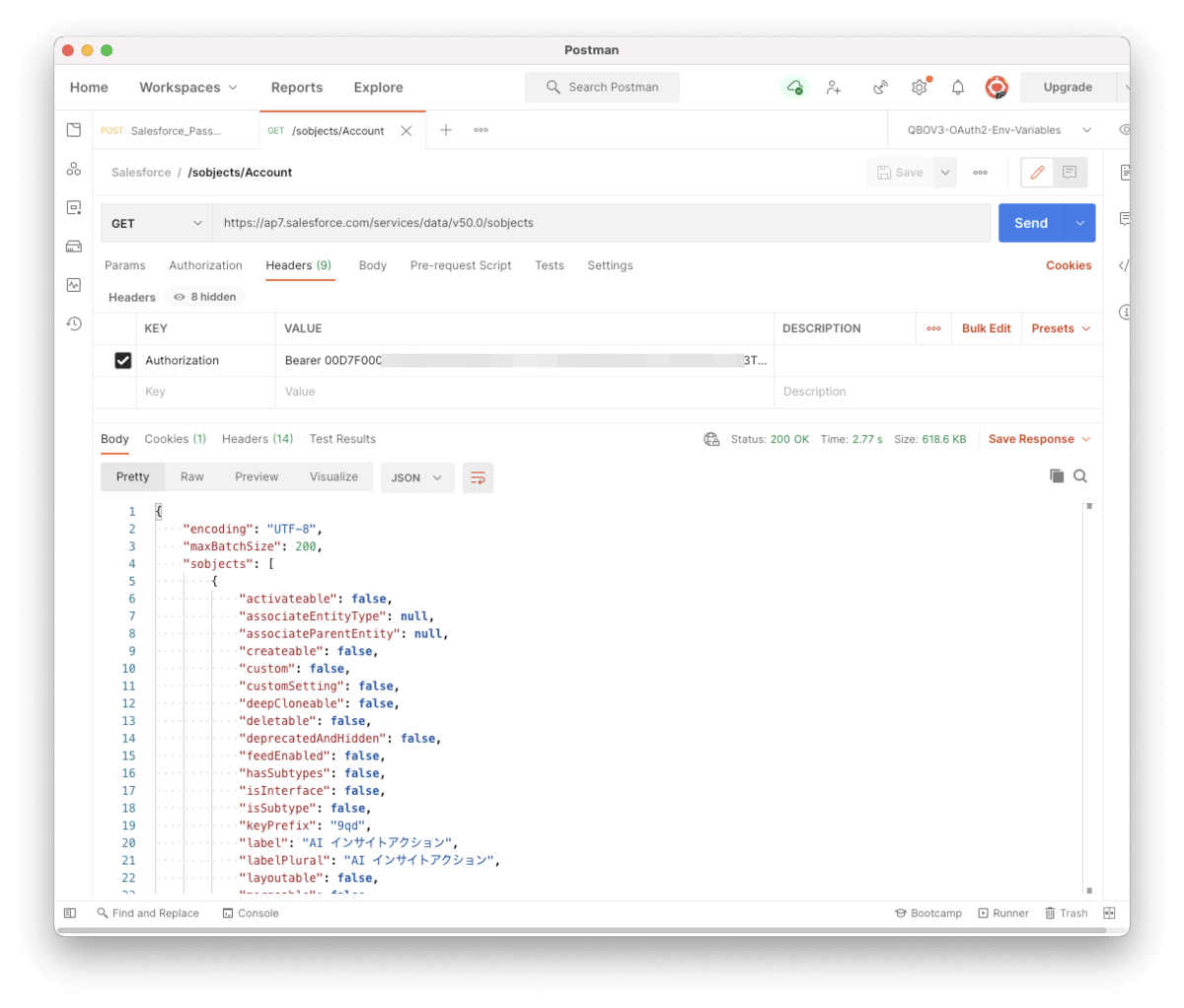Click the request URL field
Image resolution: width=1184 pixels, height=1008 pixels.
(601, 223)
